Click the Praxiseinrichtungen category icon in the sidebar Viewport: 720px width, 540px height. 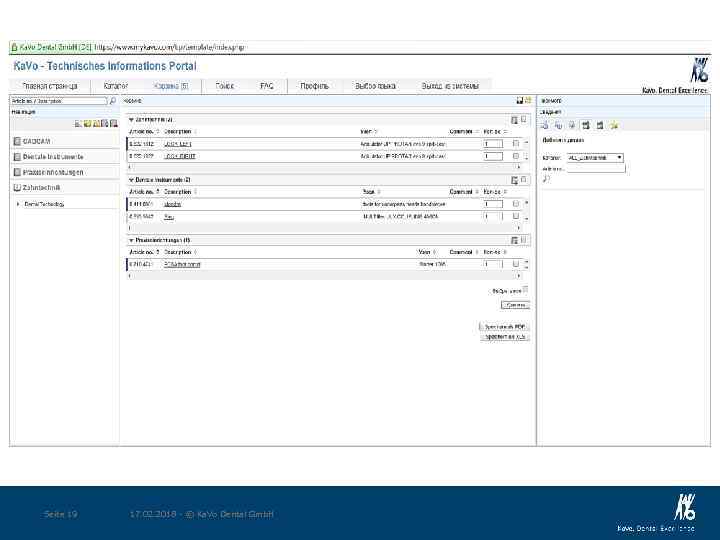click(x=17, y=172)
